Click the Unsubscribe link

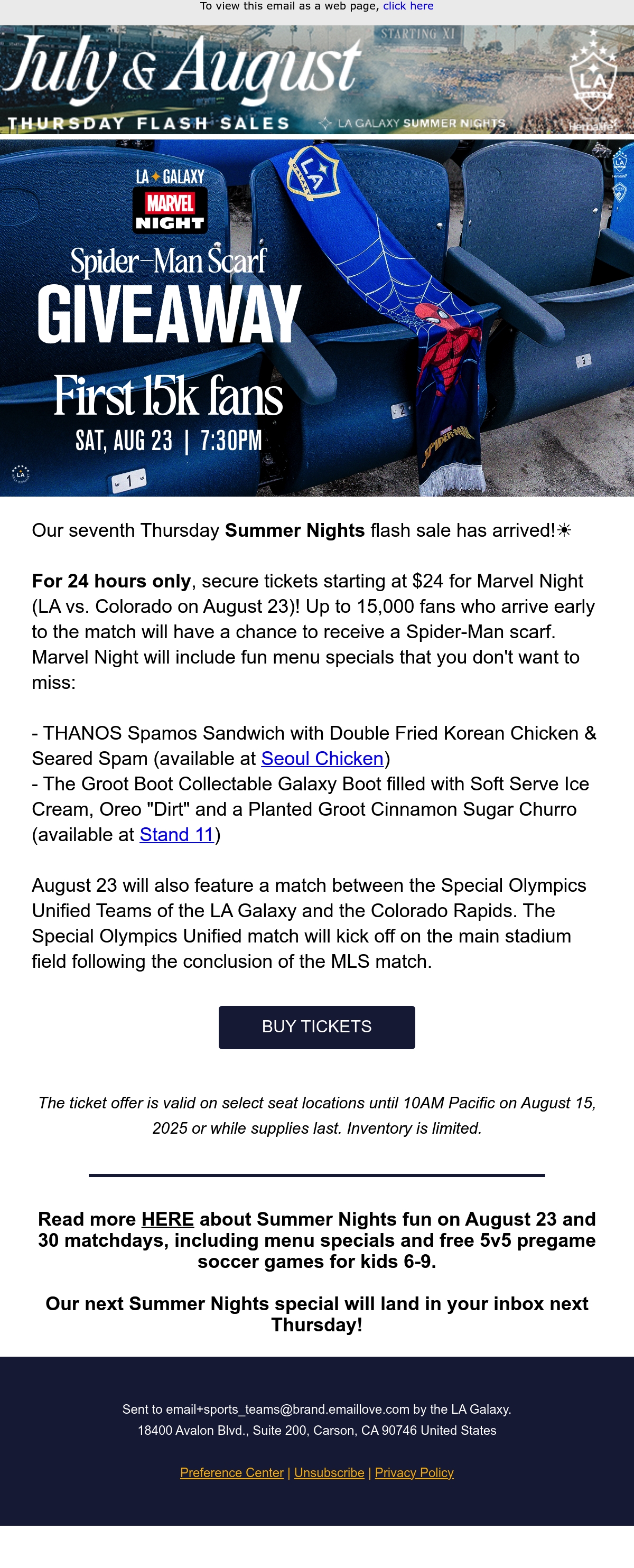329,1472
